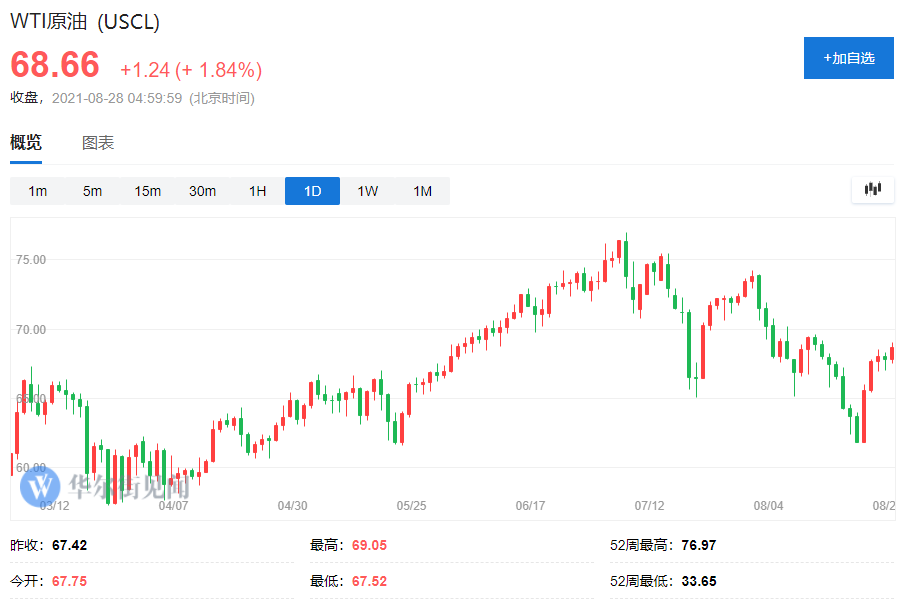Click the current price 68.66

[x=55, y=65]
